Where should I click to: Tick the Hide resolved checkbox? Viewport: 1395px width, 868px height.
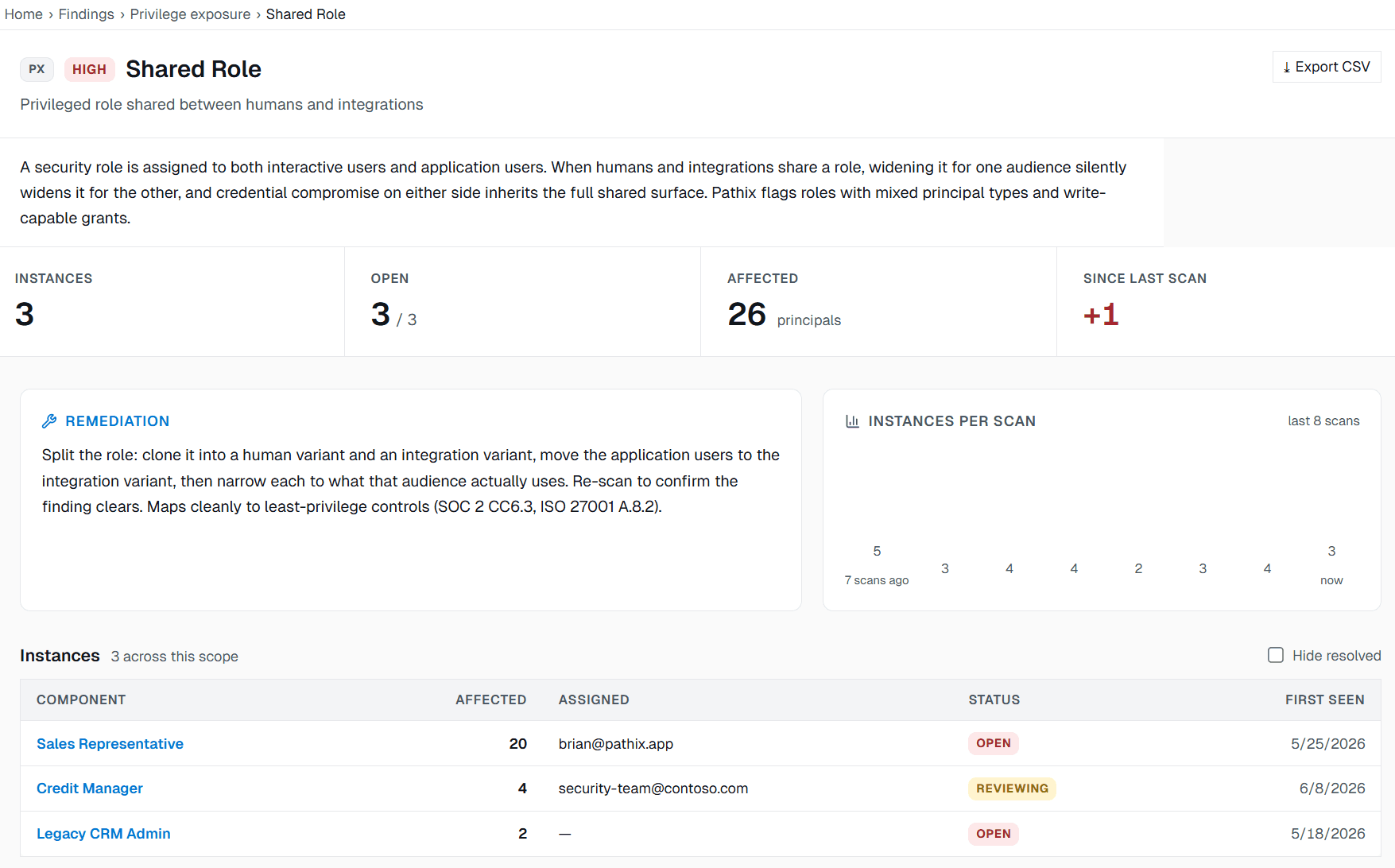pyautogui.click(x=1276, y=655)
